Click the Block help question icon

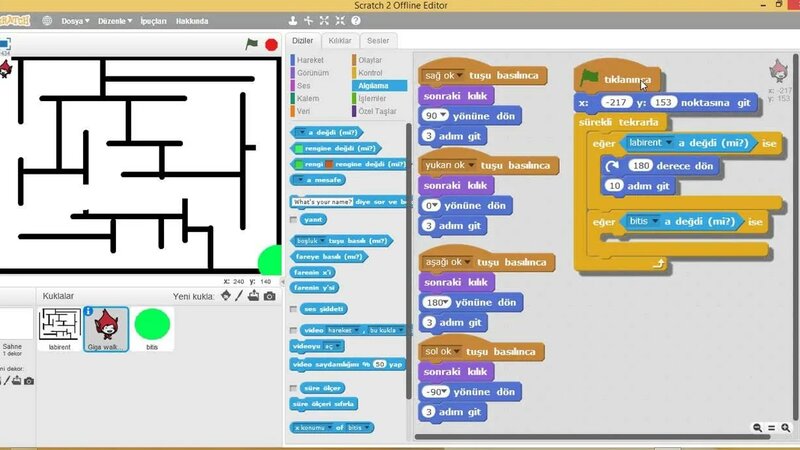point(356,21)
